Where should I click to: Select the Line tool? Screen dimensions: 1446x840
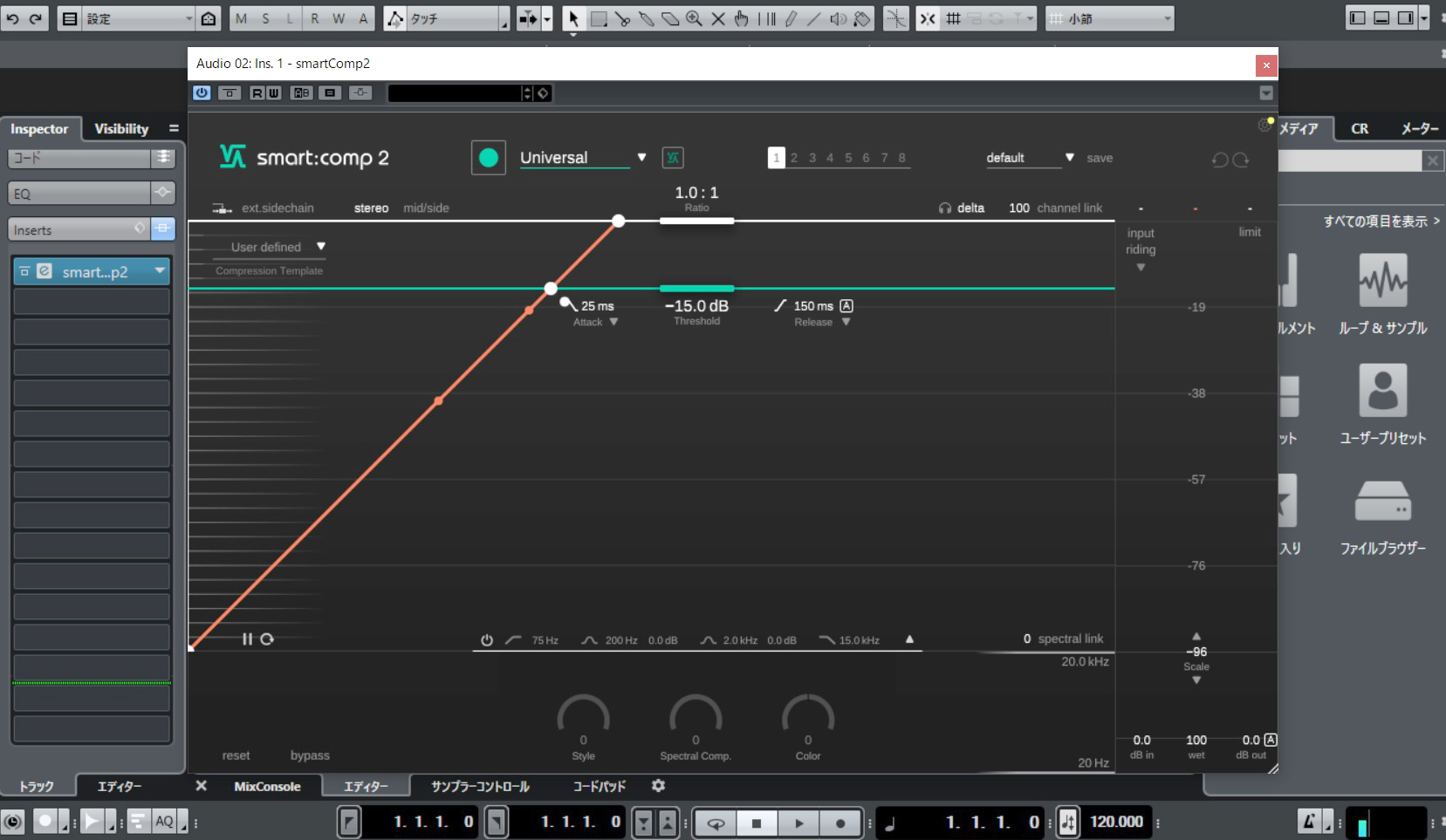(813, 18)
